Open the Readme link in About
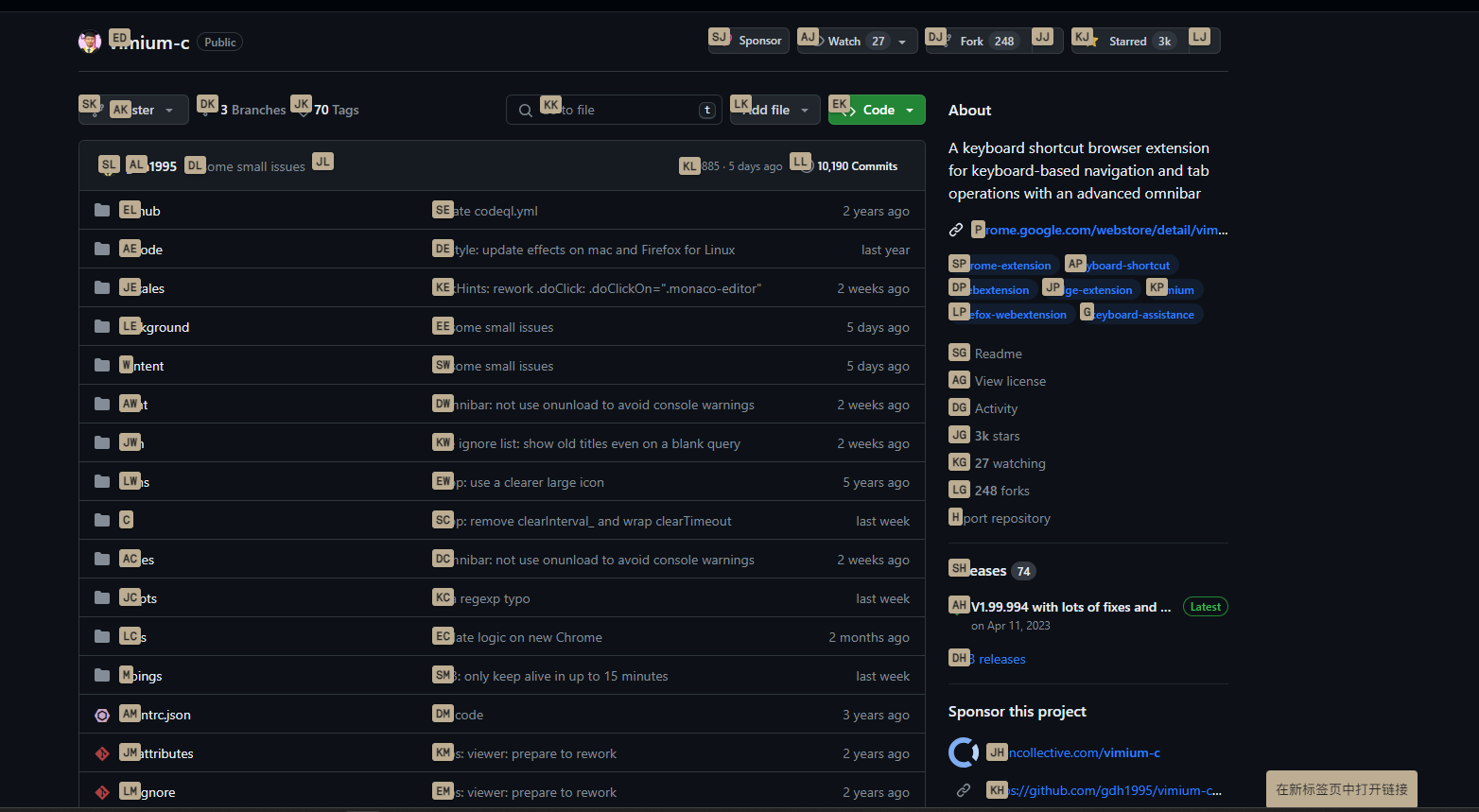 click(x=985, y=354)
